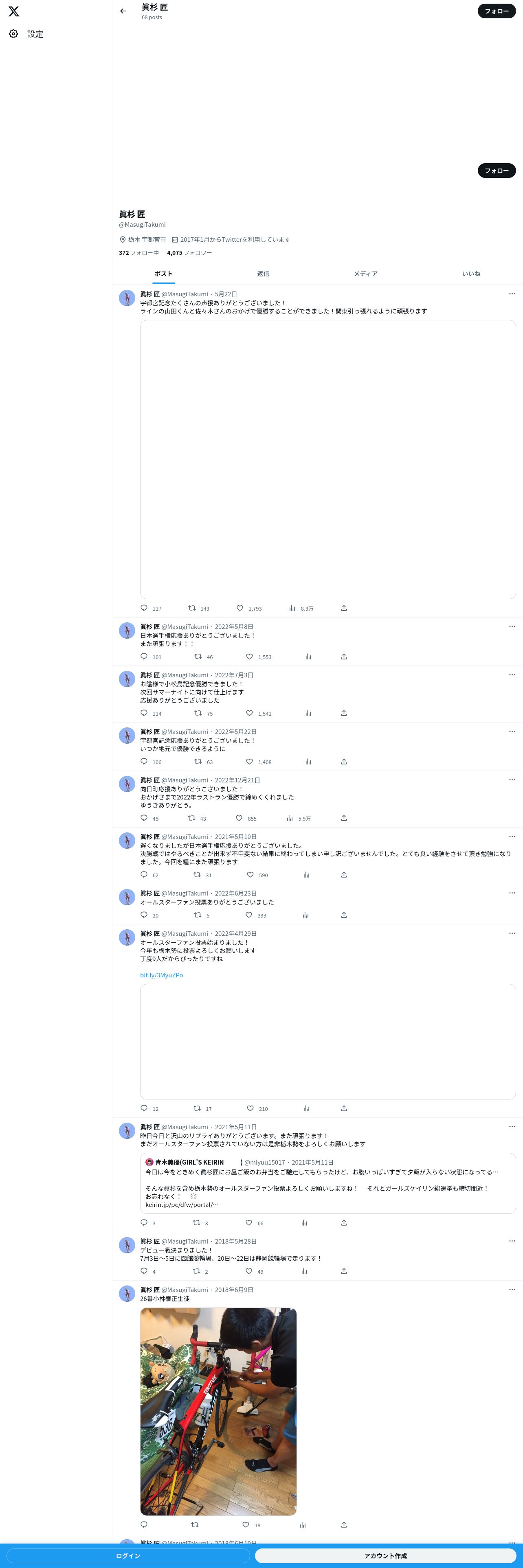Open the いいね tab
This screenshot has width=523, height=1568.
tap(470, 274)
